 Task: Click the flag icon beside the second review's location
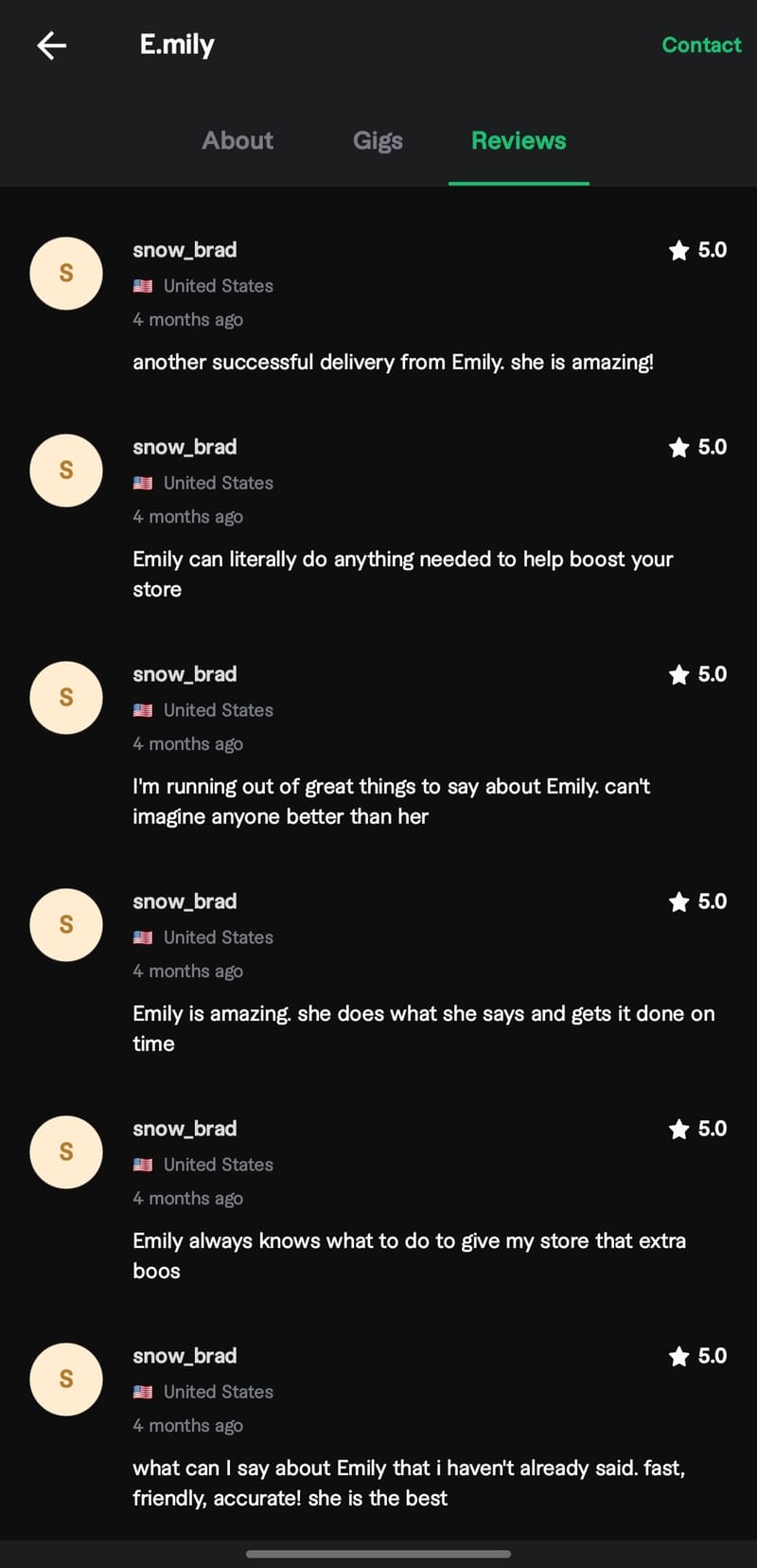coord(143,482)
